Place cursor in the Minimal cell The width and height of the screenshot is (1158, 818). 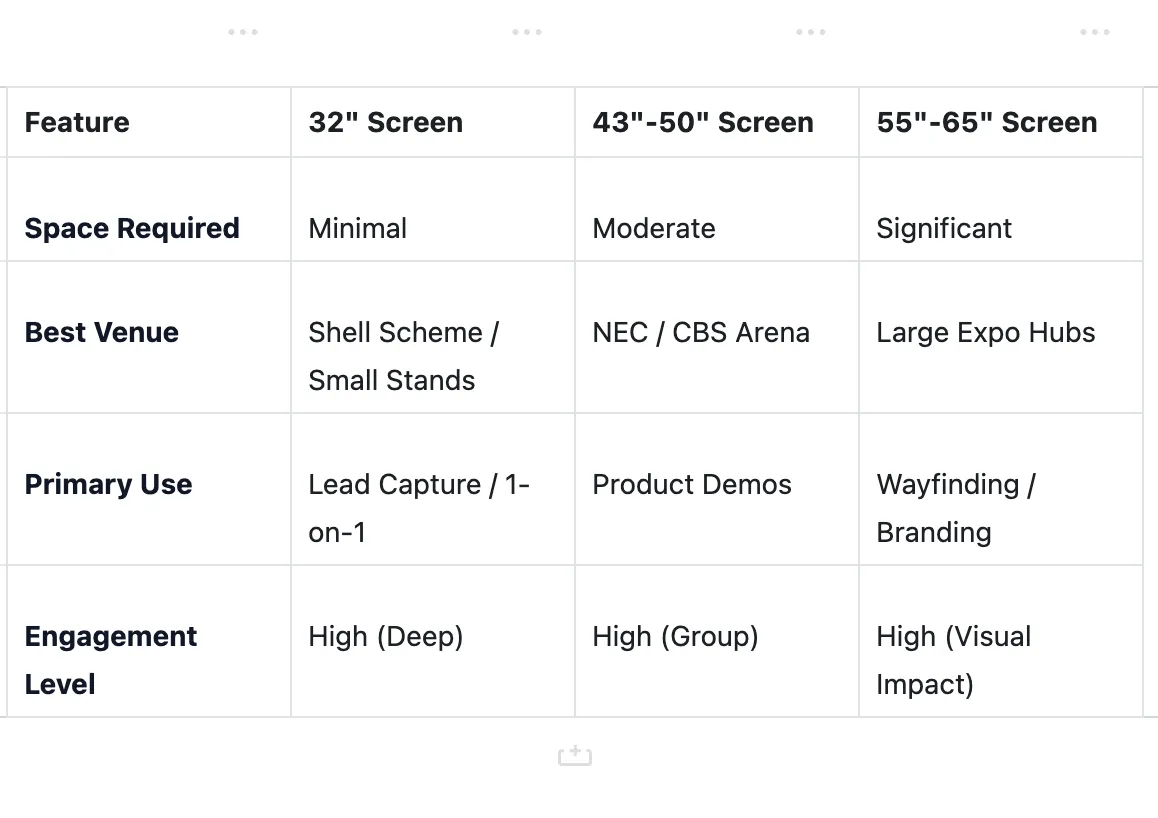pos(358,228)
